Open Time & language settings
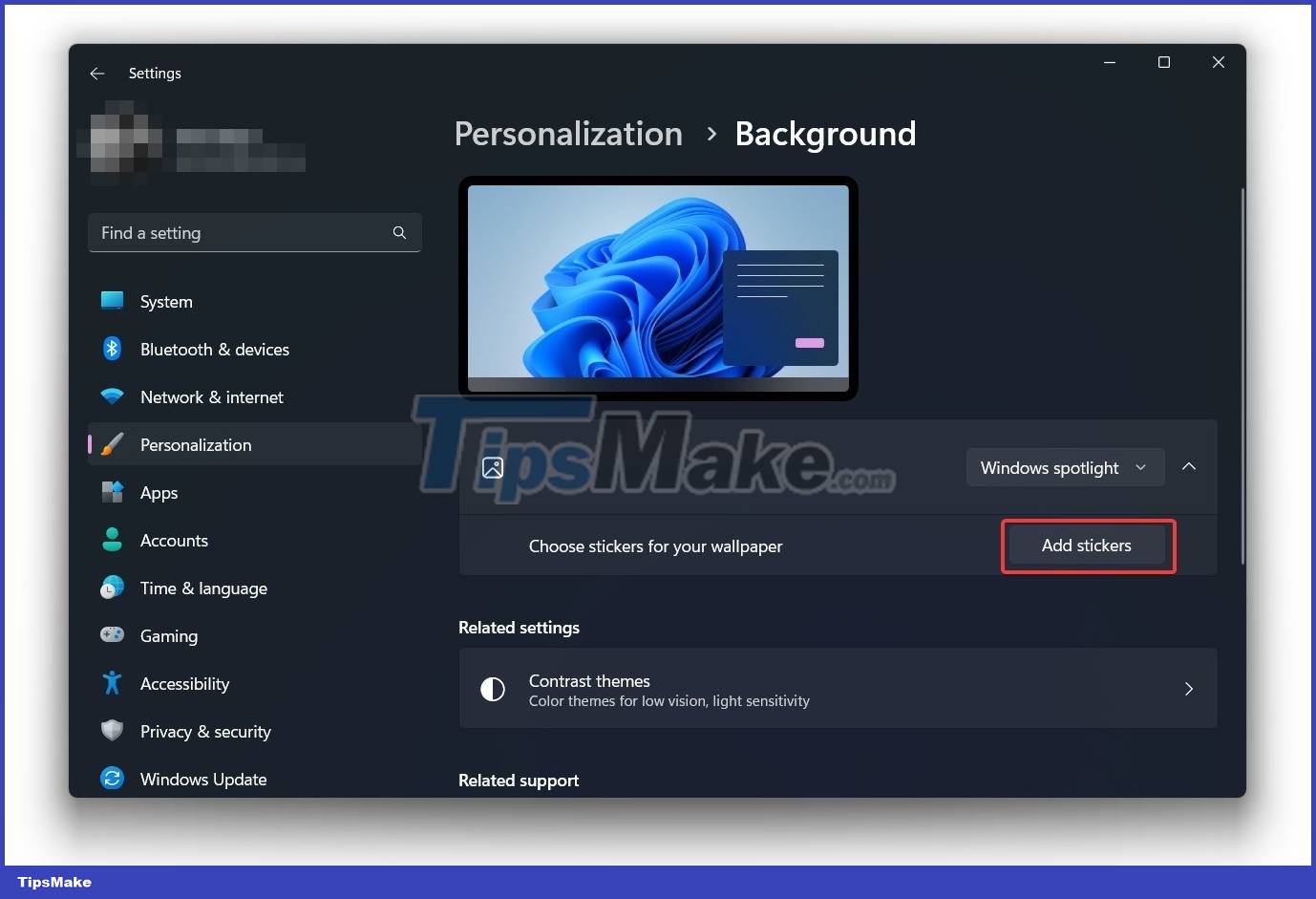Image resolution: width=1316 pixels, height=899 pixels. [254, 588]
